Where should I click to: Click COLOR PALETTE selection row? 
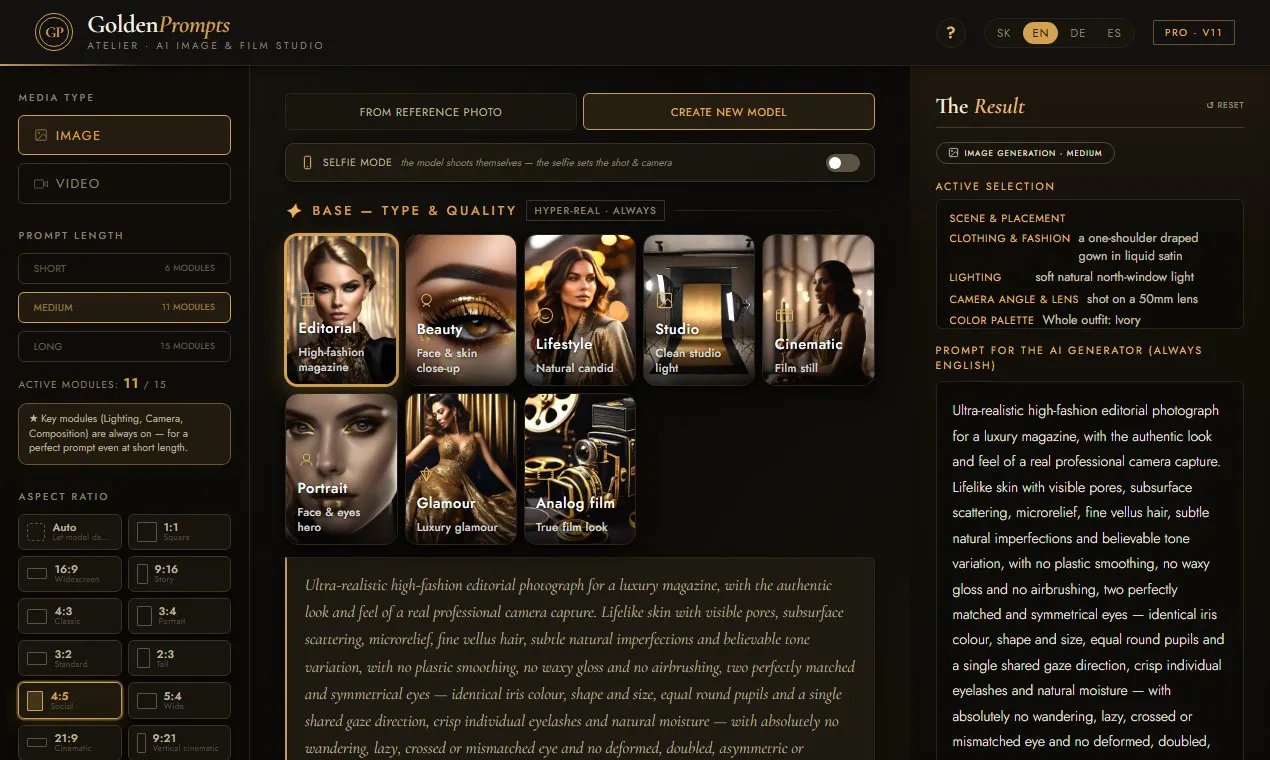pos(1089,320)
